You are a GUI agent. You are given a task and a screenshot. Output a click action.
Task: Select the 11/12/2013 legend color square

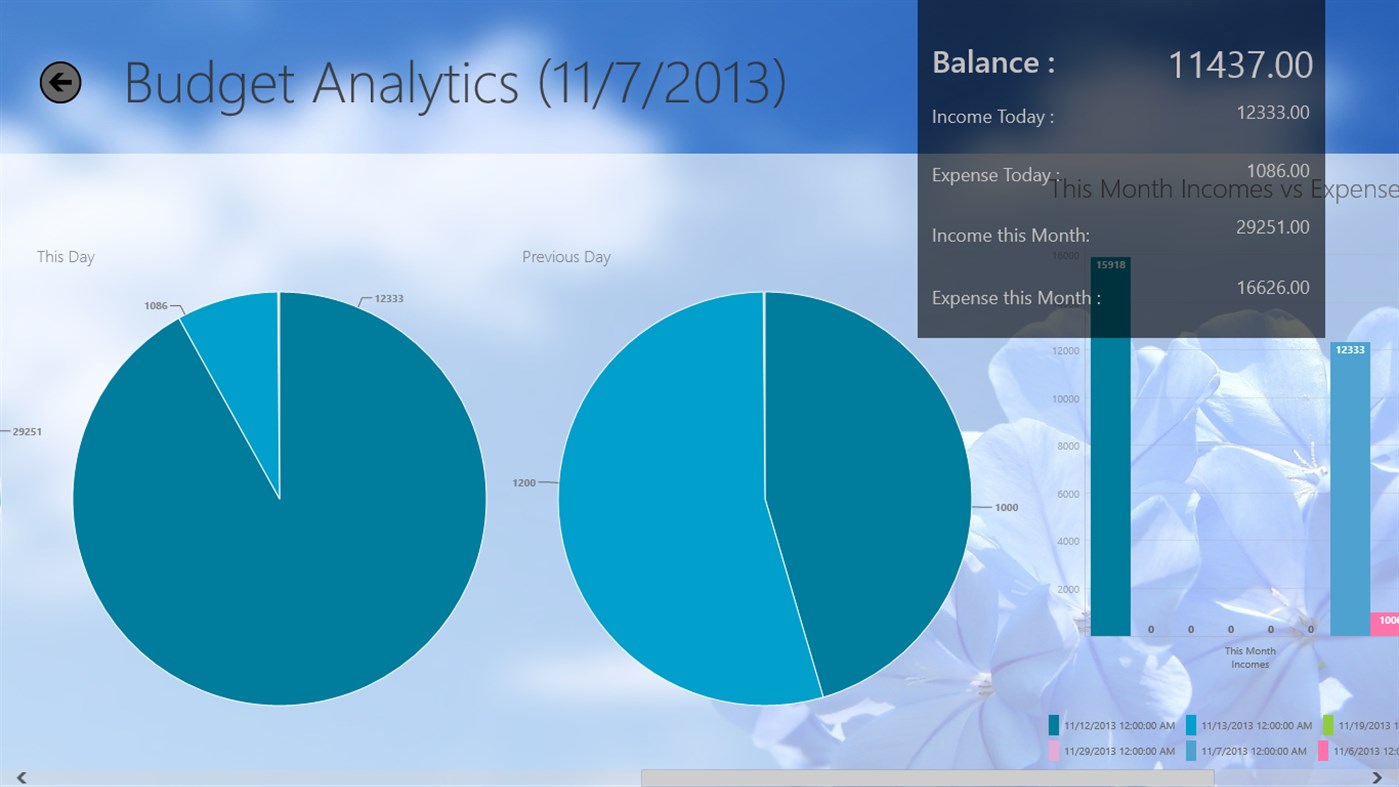pos(1054,726)
